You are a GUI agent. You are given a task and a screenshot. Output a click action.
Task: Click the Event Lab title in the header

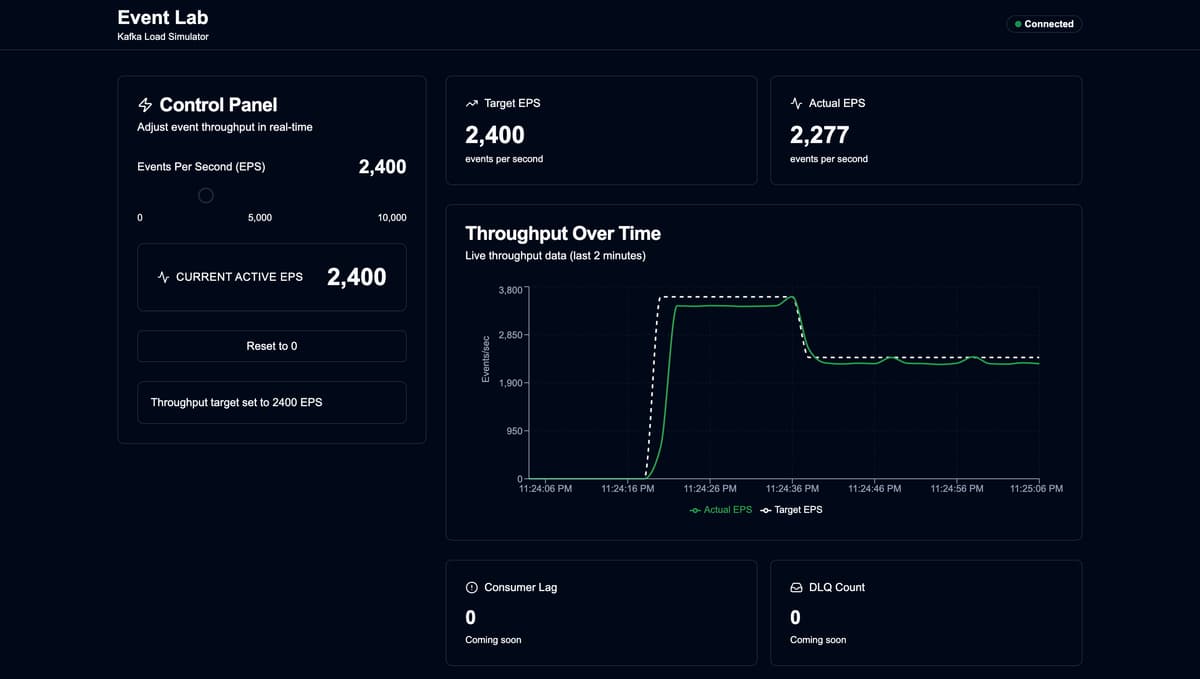[163, 17]
